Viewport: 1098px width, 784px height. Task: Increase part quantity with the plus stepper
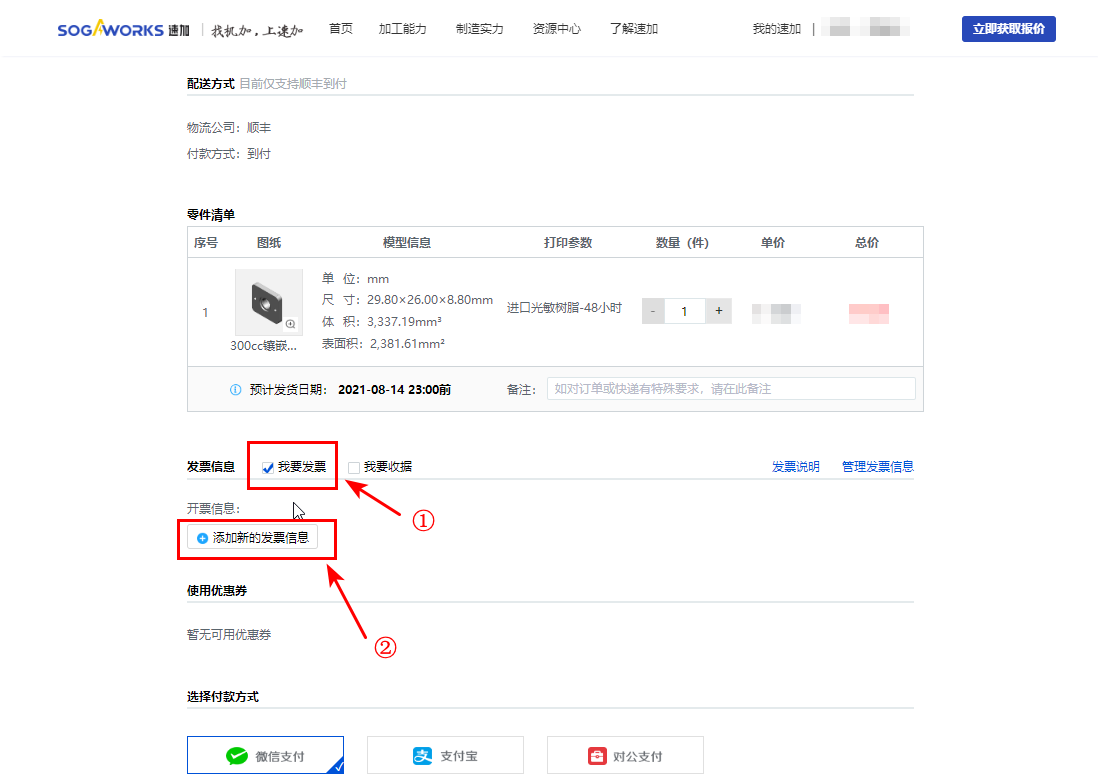pos(718,311)
